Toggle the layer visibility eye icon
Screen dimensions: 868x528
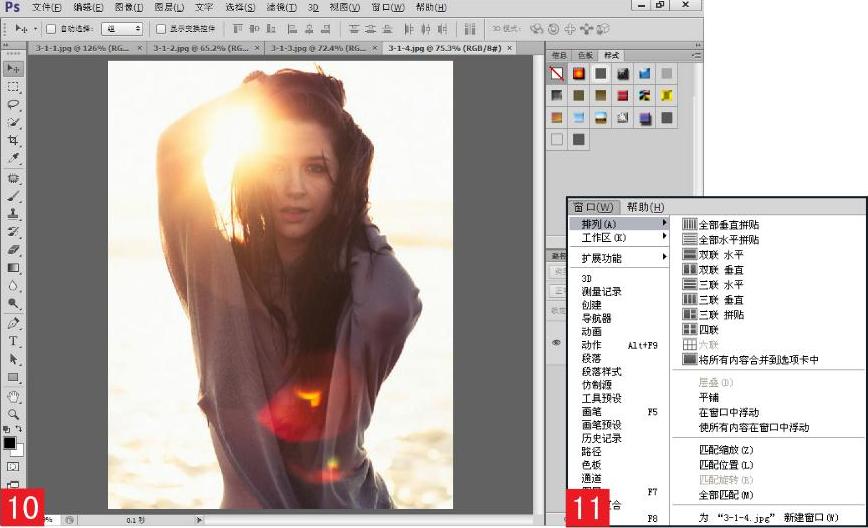pyautogui.click(x=556, y=343)
